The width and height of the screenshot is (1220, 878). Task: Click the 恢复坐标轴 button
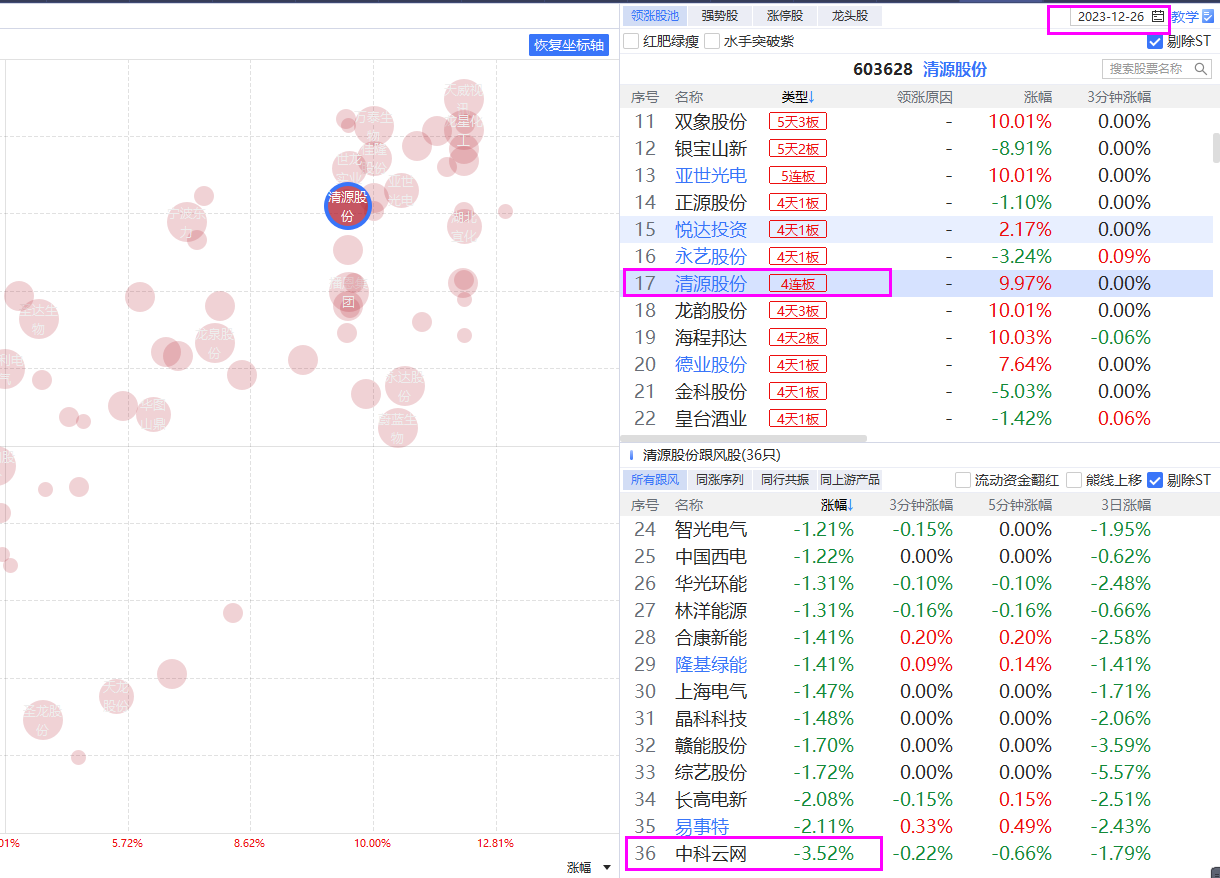coord(569,45)
